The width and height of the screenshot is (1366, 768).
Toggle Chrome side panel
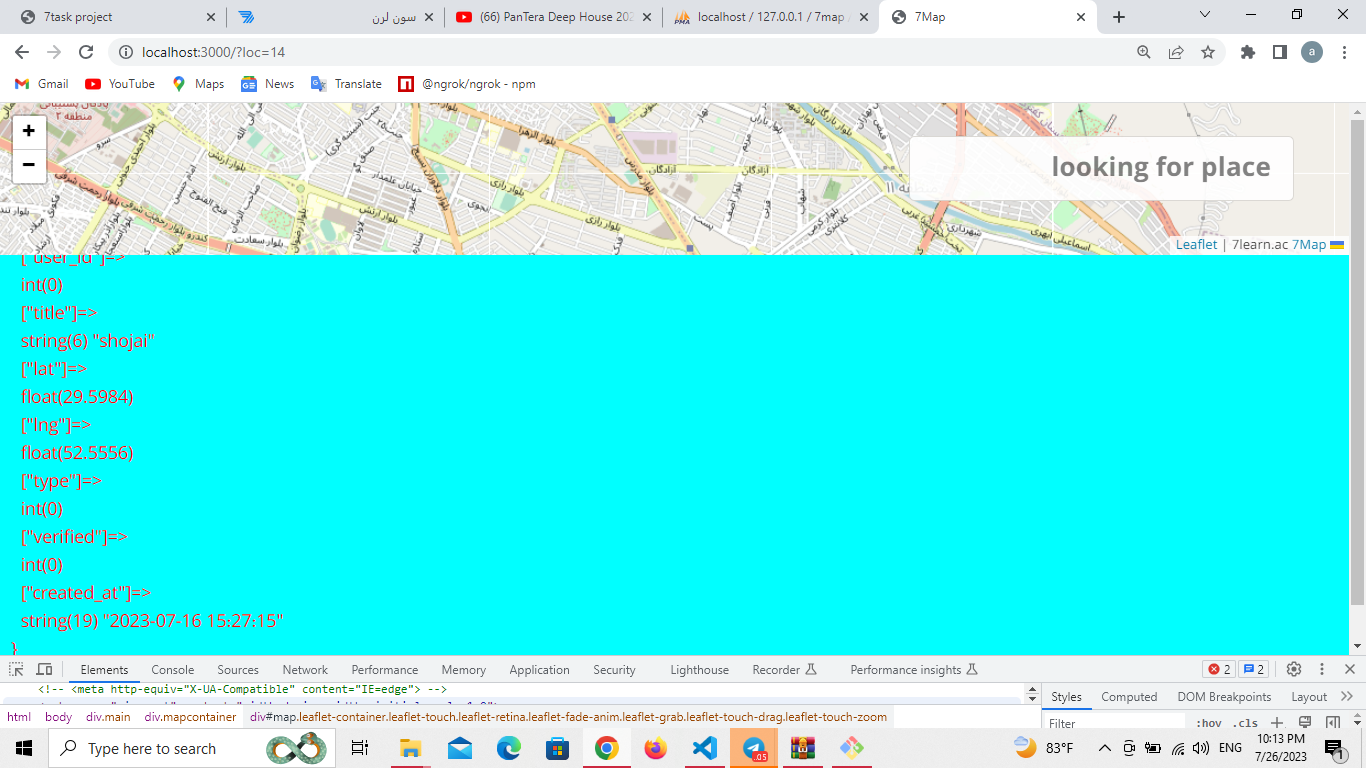[1280, 52]
